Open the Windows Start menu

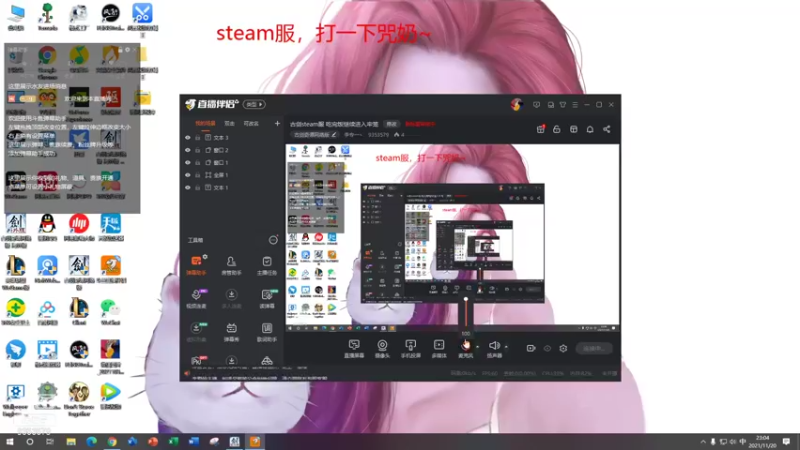tap(10, 442)
